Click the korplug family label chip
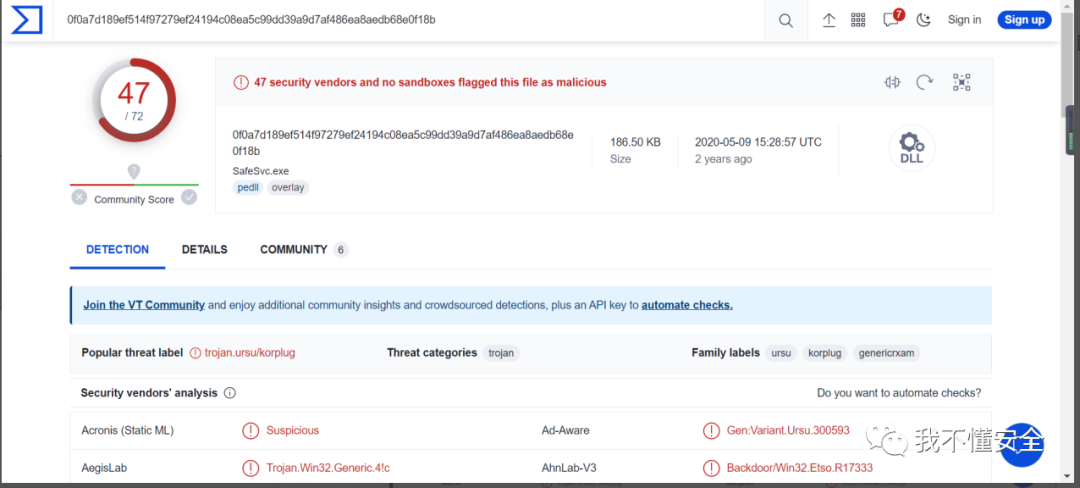This screenshot has height=488, width=1080. coord(824,352)
